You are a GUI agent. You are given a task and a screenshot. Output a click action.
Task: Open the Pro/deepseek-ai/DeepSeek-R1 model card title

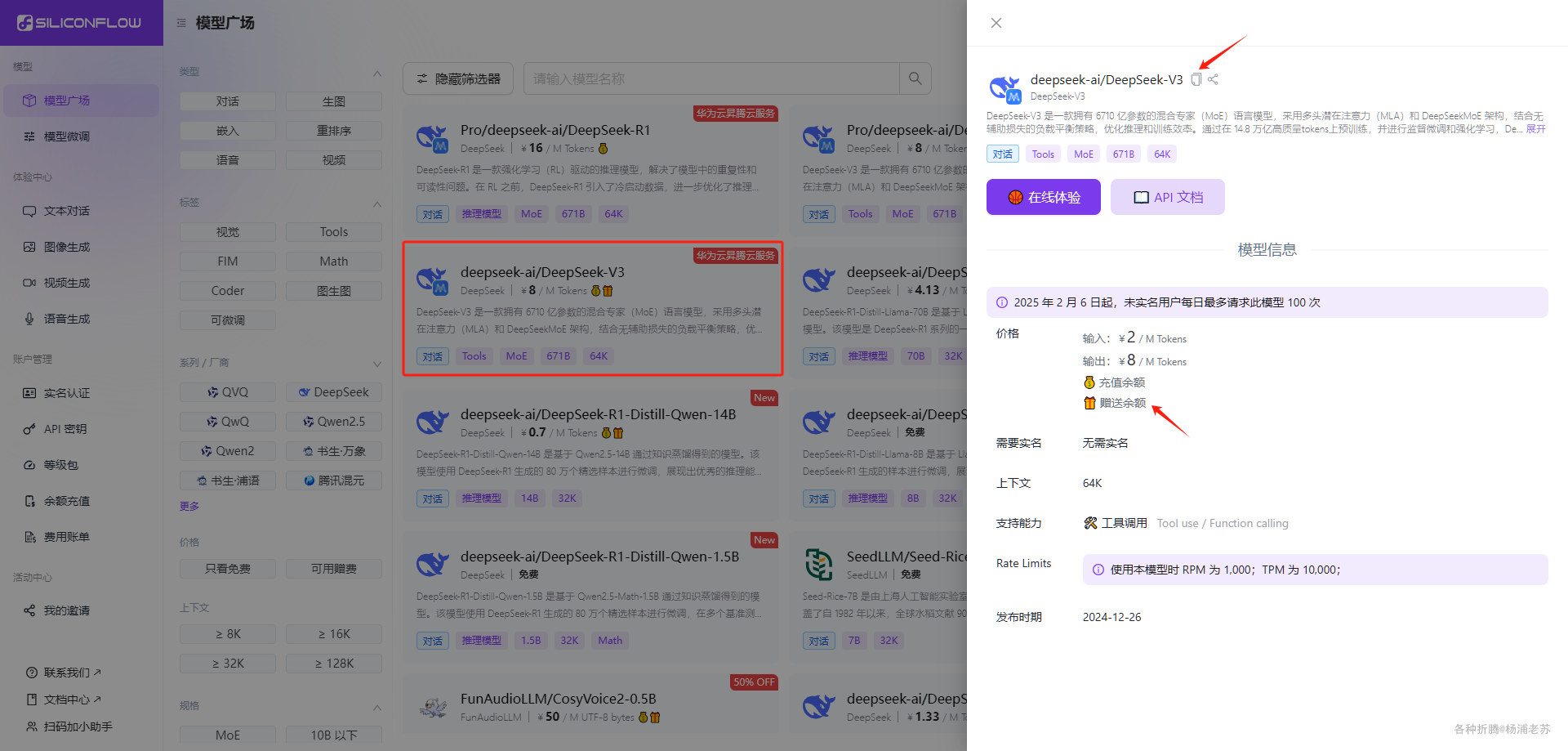(x=555, y=130)
